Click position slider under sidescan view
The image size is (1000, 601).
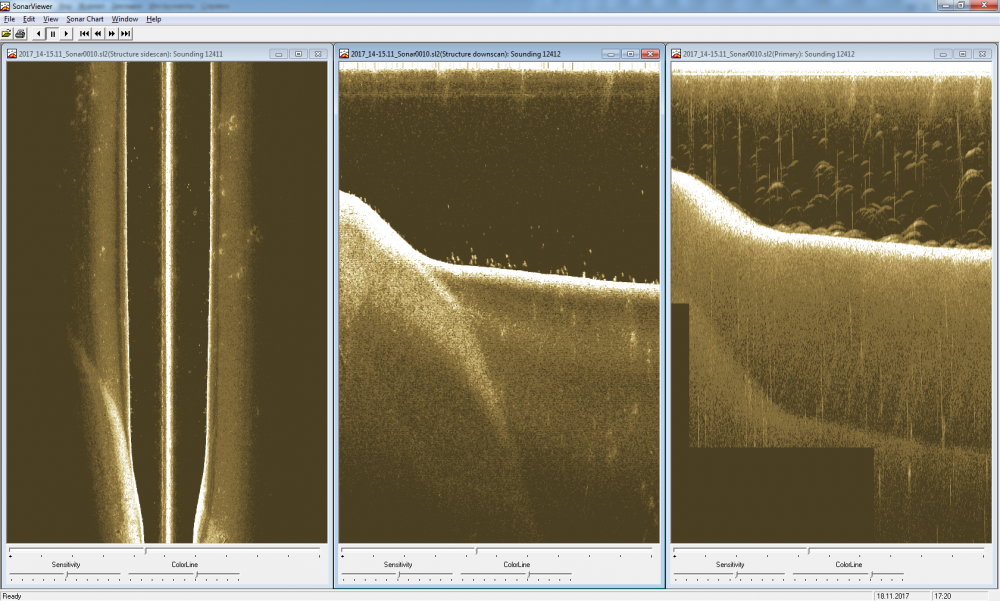[145, 551]
